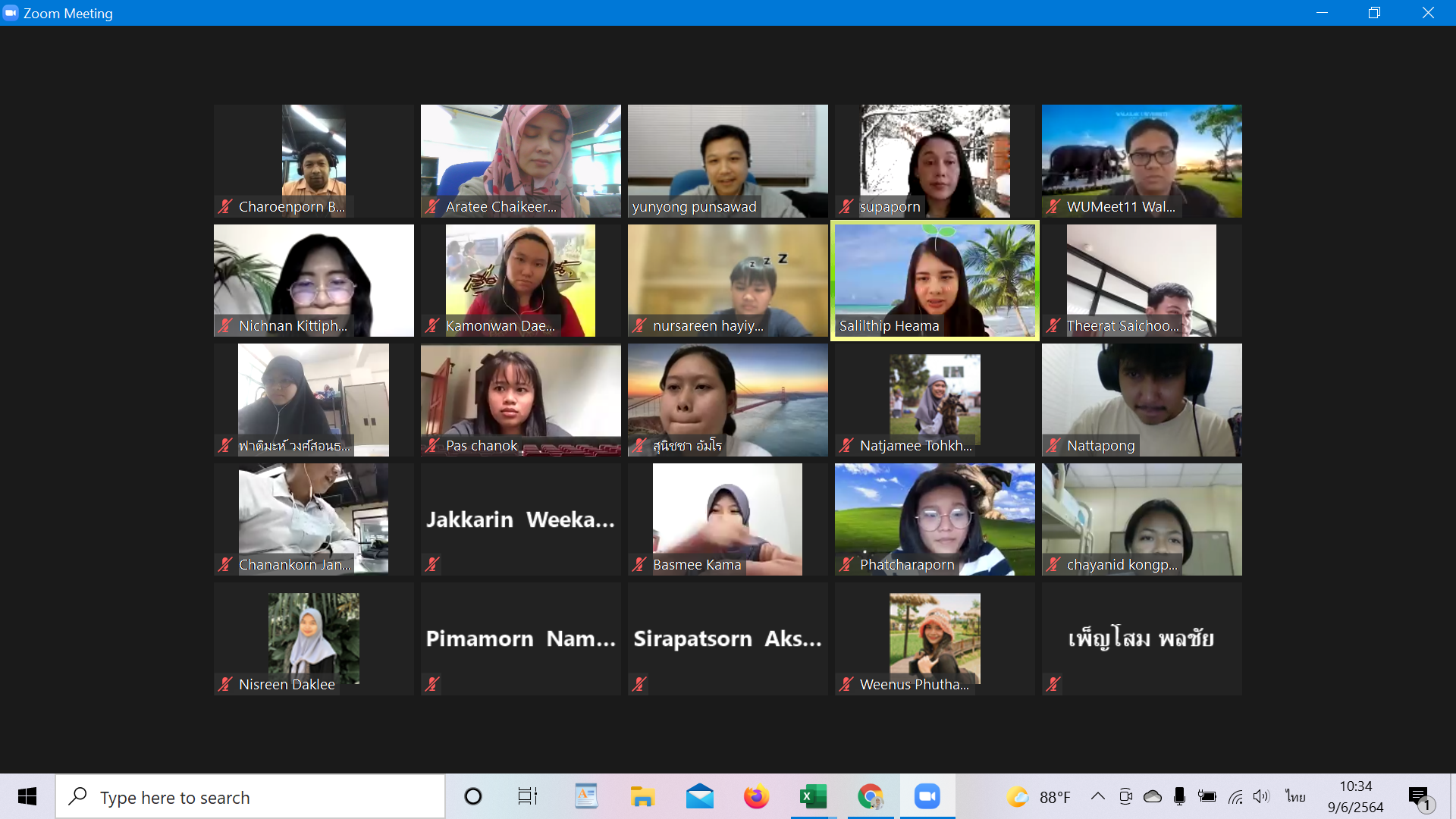1456x819 pixels.
Task: Click the Cortana circle icon
Action: 472,796
